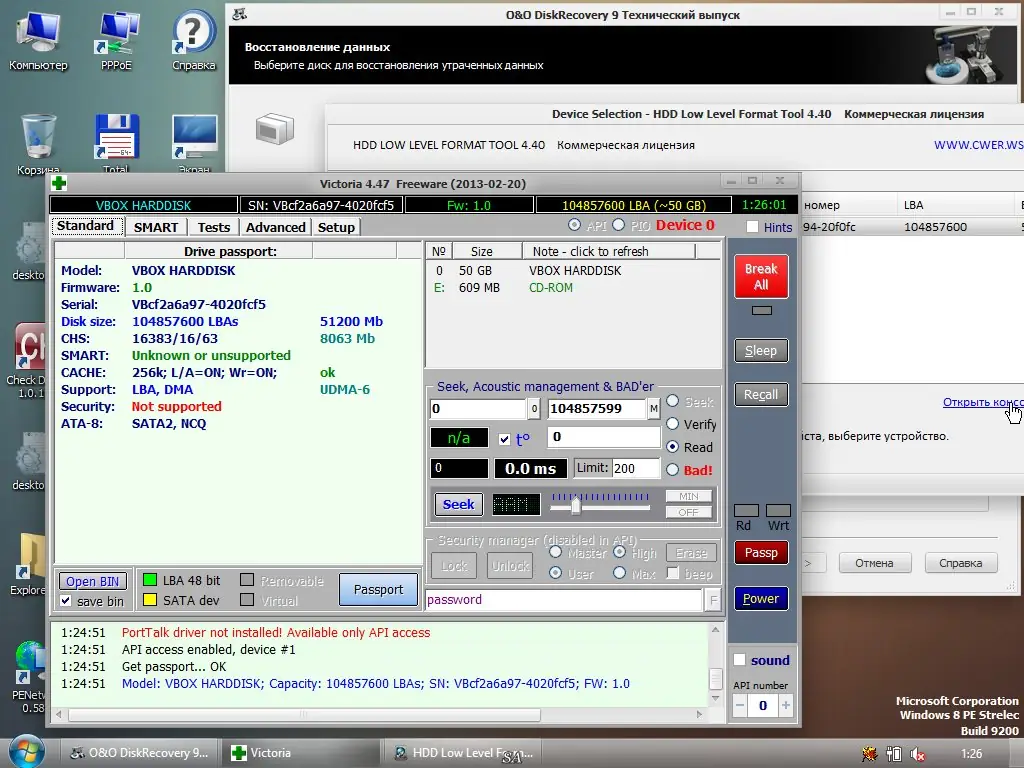Screen dimensions: 1024x768
Task: Enable the sound checkbox
Action: pos(739,660)
